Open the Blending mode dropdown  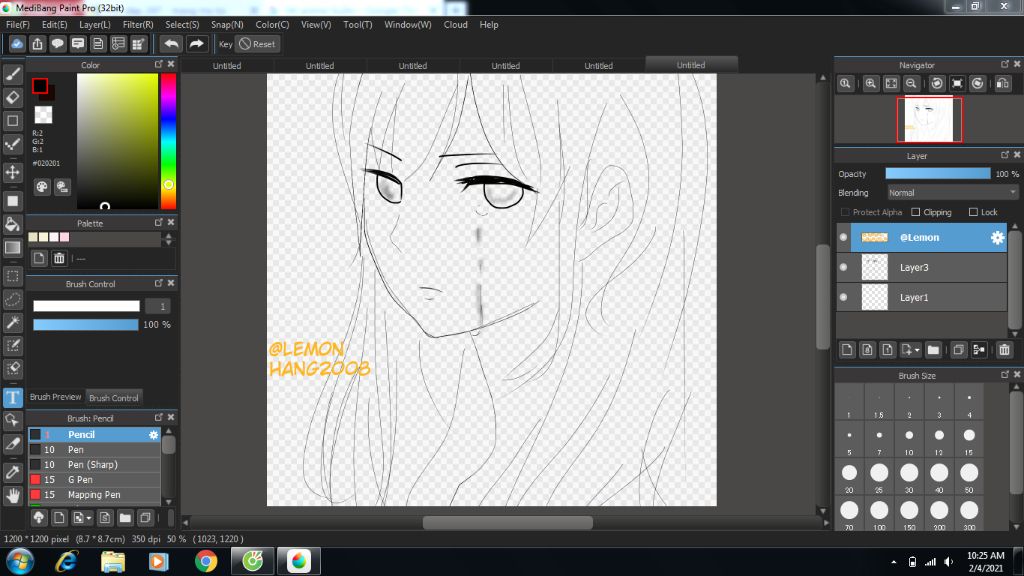952,193
